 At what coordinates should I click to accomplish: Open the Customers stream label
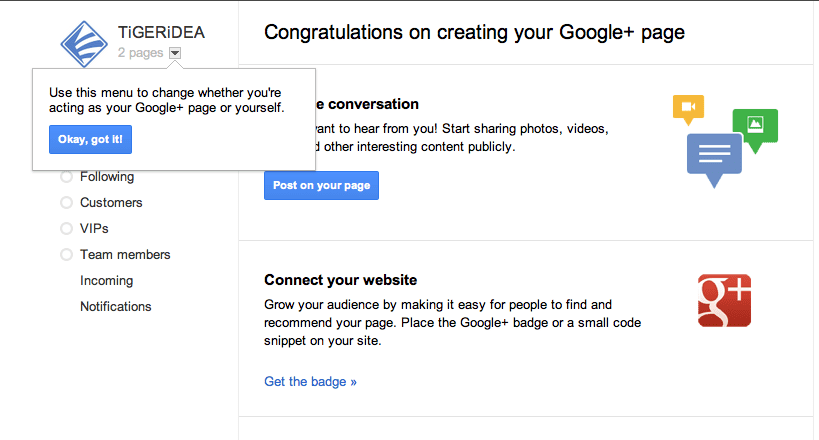(111, 202)
